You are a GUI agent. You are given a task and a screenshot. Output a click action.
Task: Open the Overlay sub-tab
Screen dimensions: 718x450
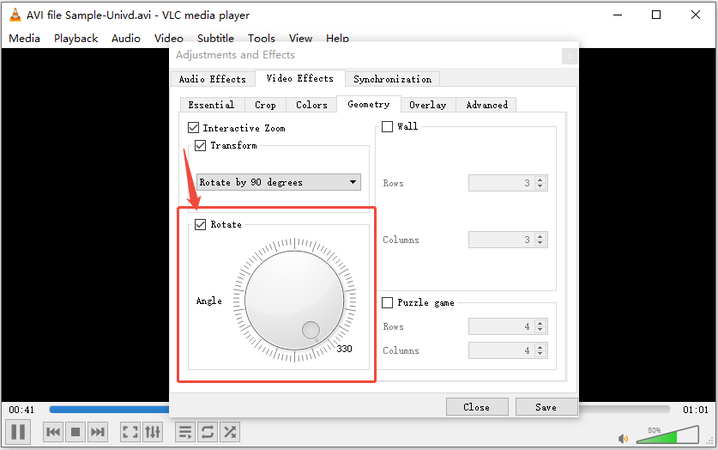(x=428, y=105)
